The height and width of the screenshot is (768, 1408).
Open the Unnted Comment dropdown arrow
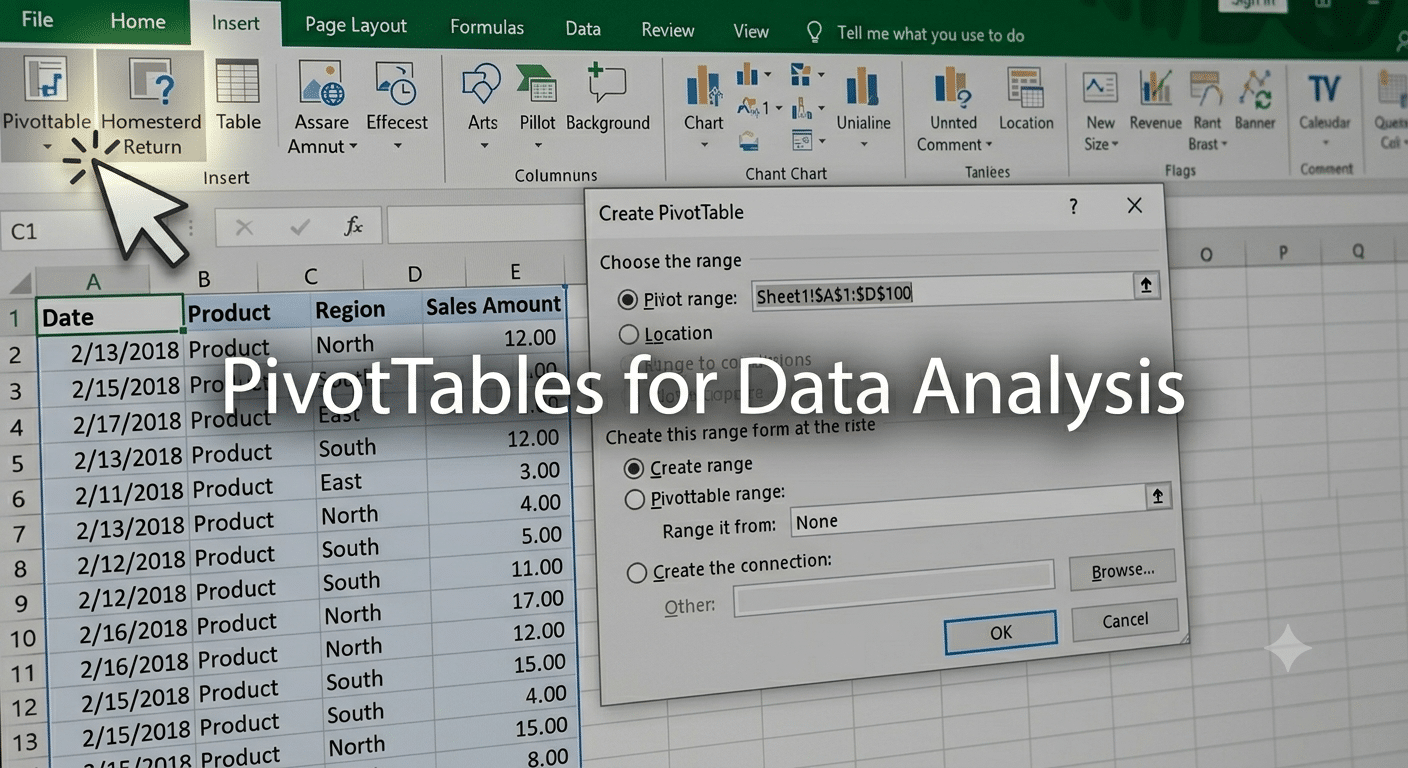click(x=988, y=146)
